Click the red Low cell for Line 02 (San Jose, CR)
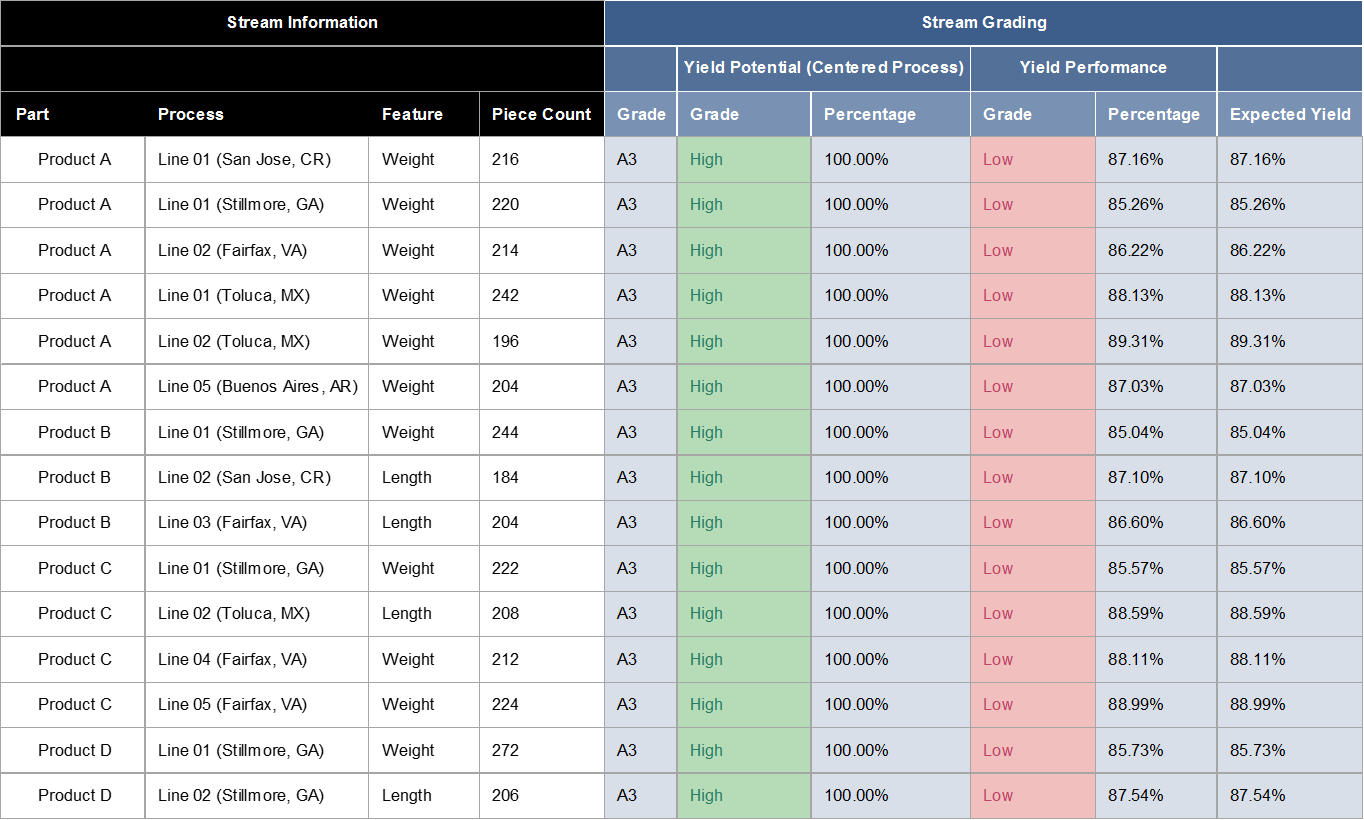 (1032, 477)
